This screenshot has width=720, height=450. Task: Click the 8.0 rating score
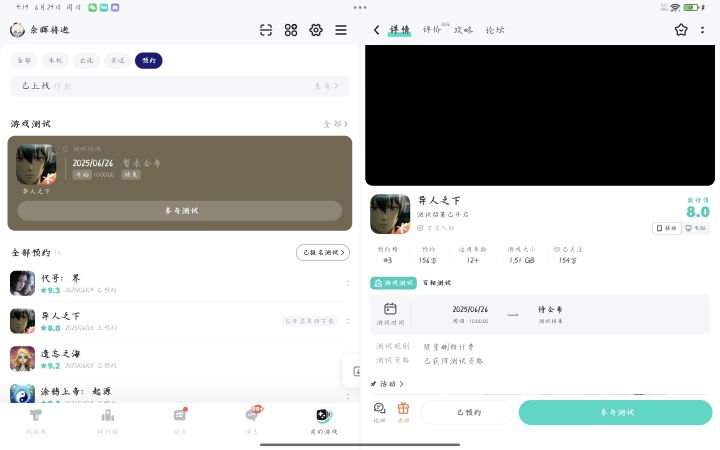[x=698, y=212]
